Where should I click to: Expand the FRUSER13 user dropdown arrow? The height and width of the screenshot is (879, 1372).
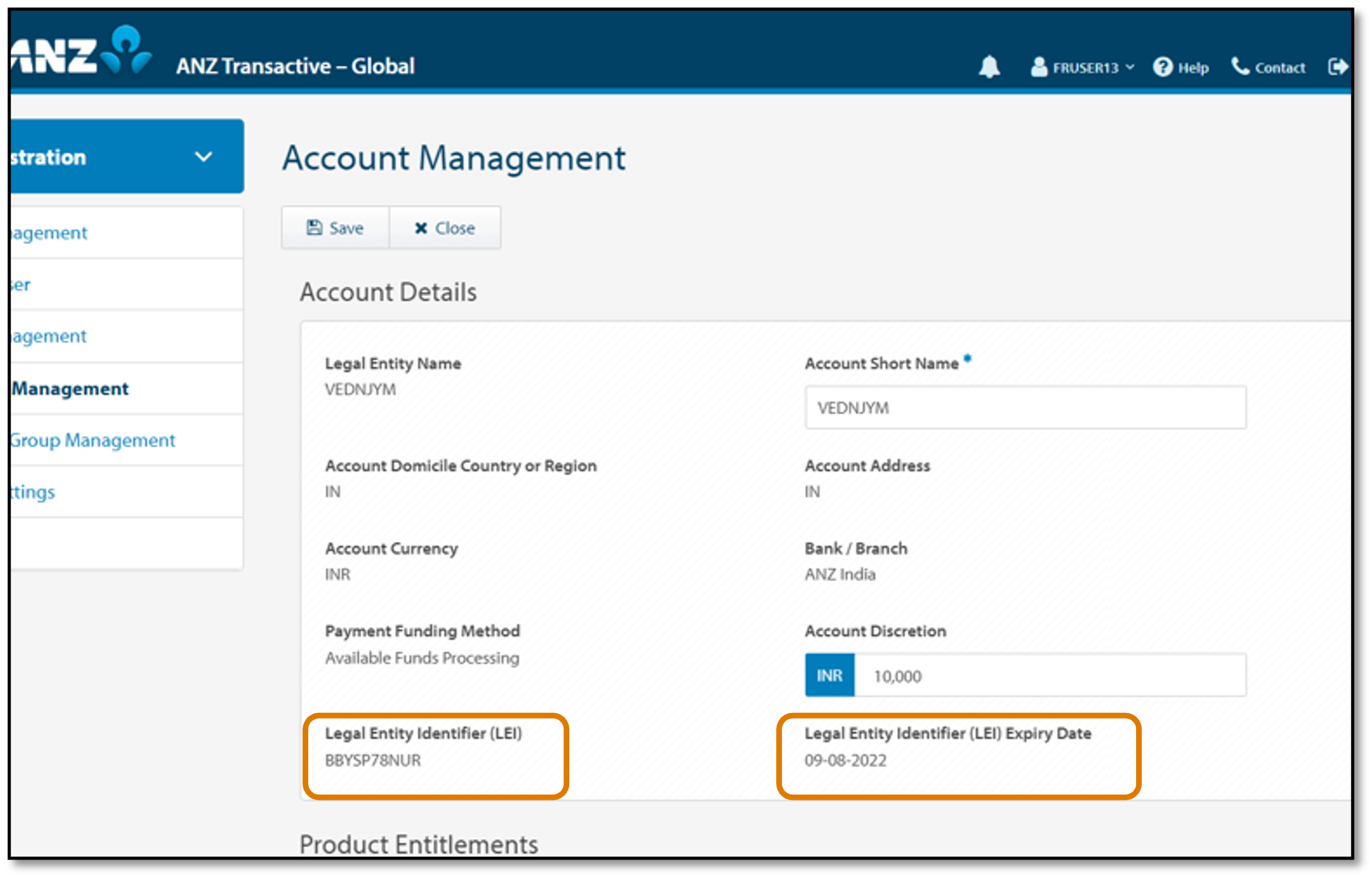tap(1130, 67)
